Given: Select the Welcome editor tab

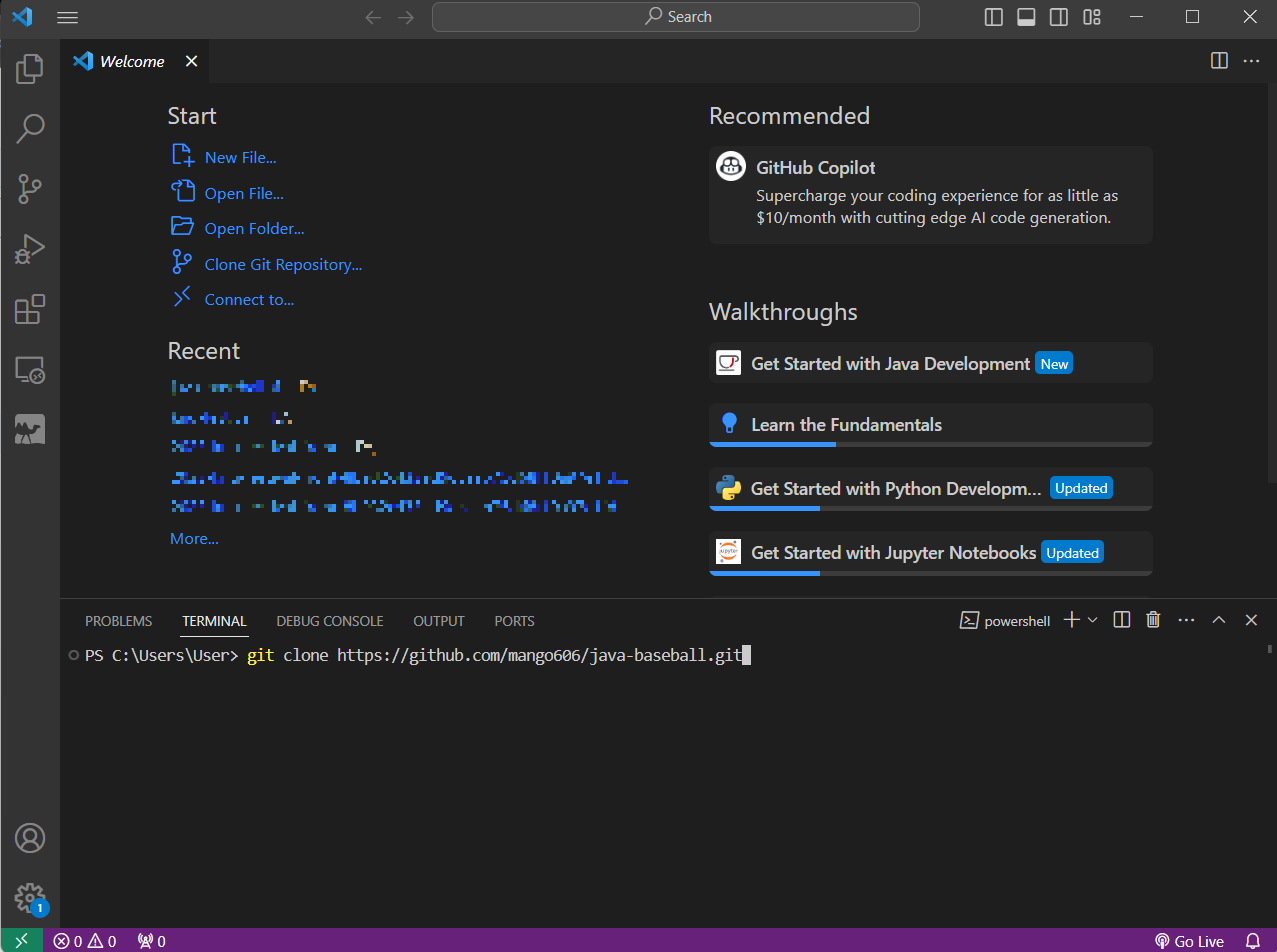Looking at the screenshot, I should [x=134, y=61].
